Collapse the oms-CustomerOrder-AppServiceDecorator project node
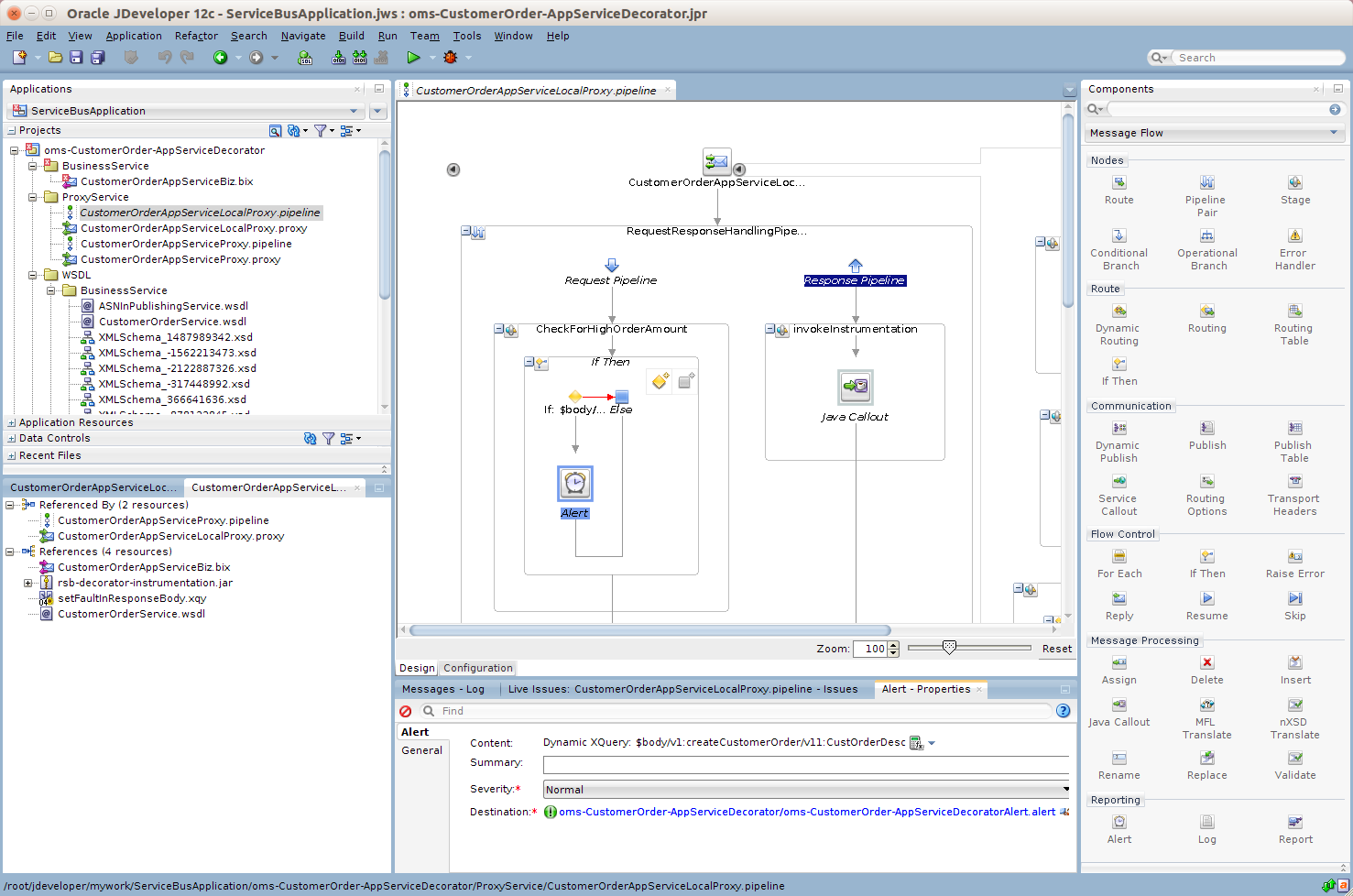 coord(14,150)
